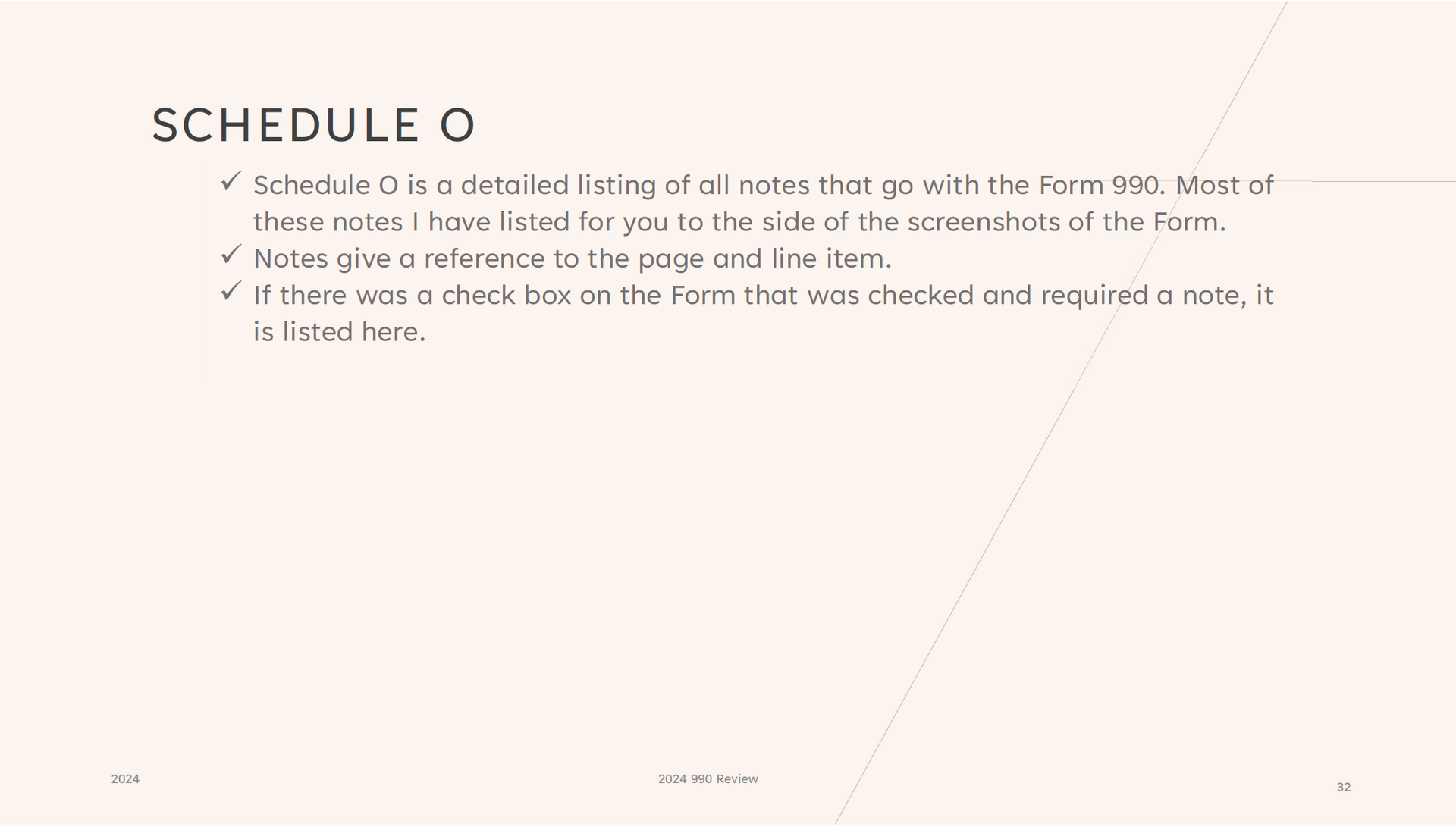The height and width of the screenshot is (827, 1456).
Task: Click the words 'Form 990' in first bullet
Action: click(1099, 186)
